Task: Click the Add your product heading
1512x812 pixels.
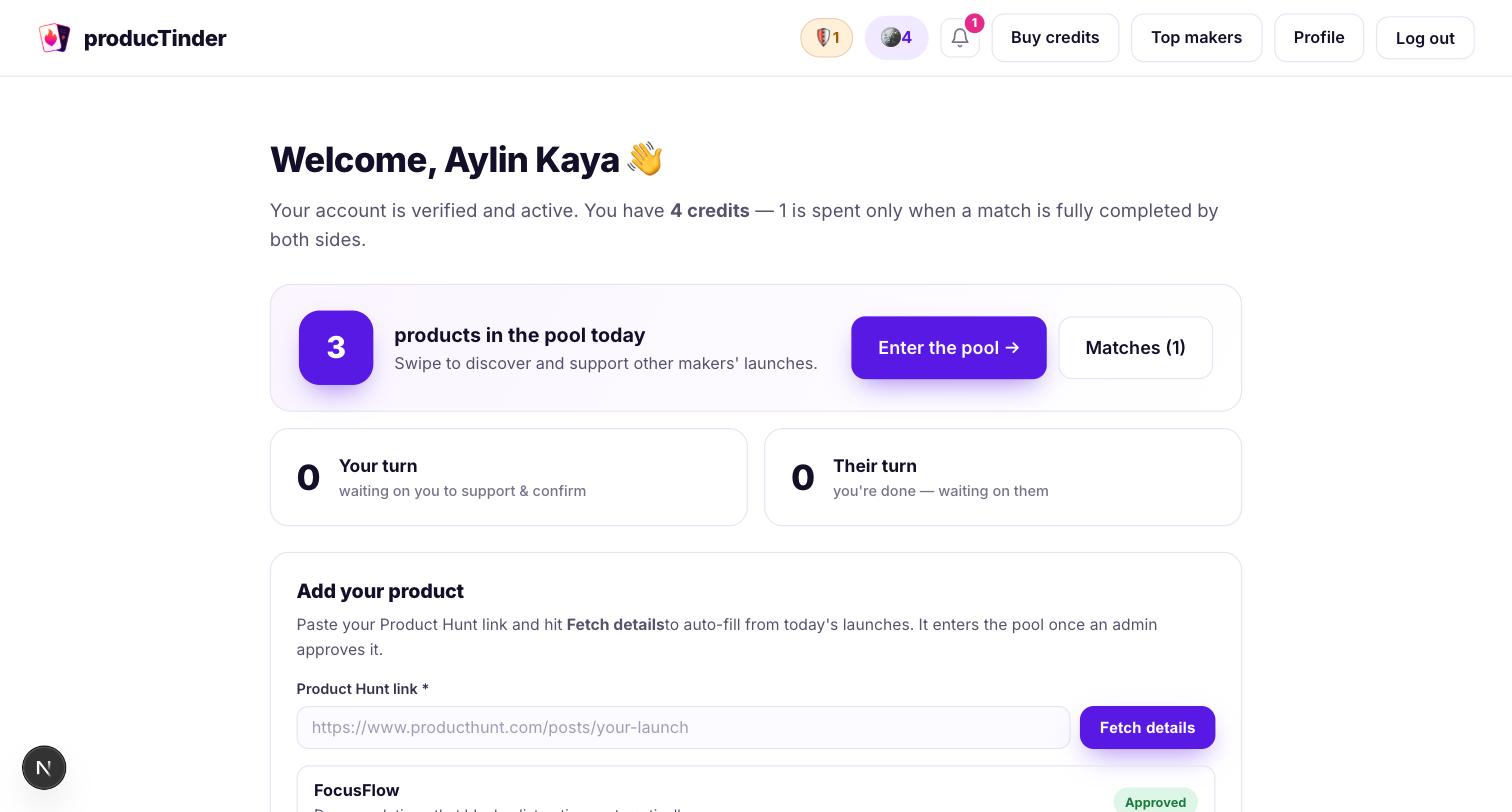Action: click(x=380, y=591)
